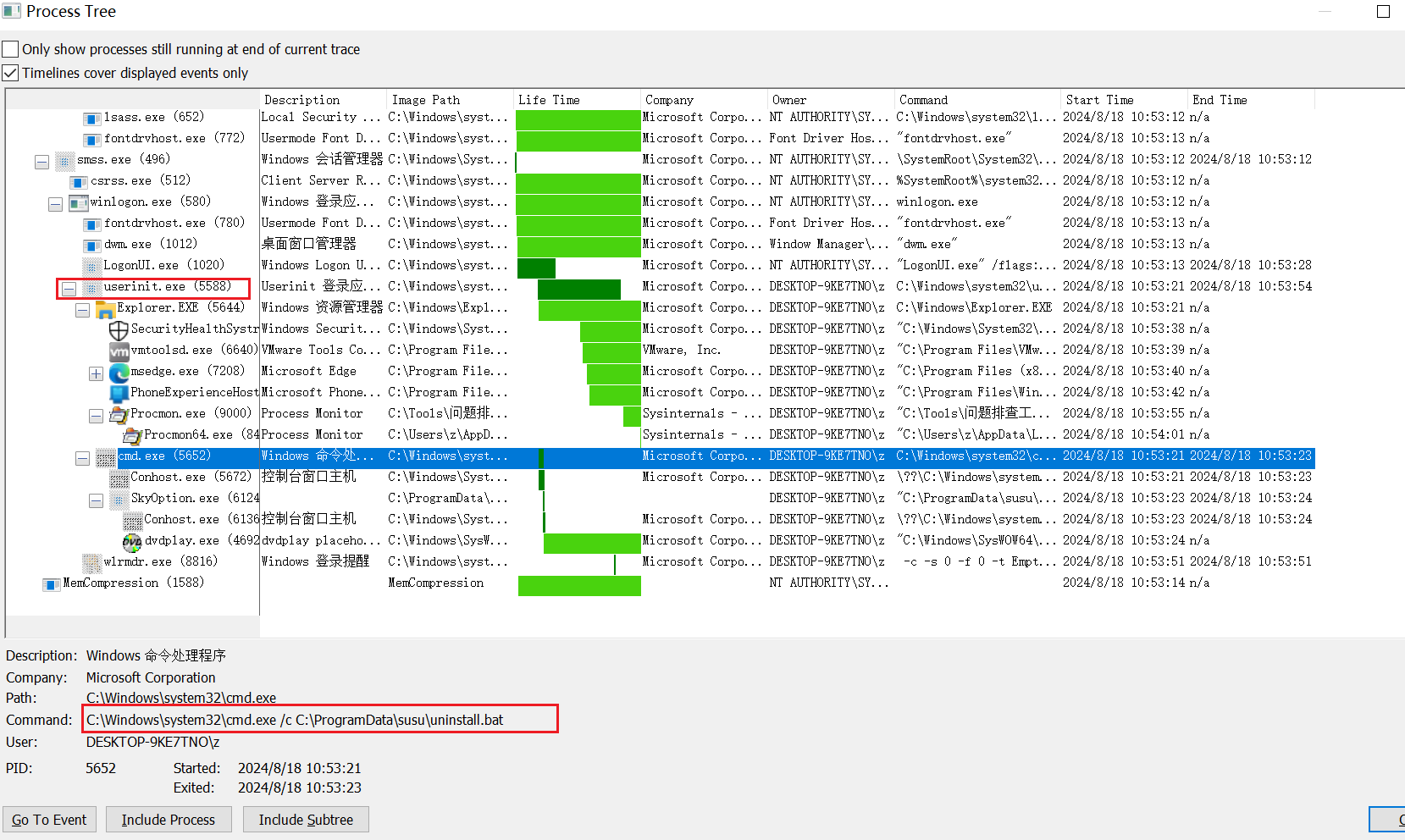Viewport: 1405px width, 840px height.
Task: Click the Life Time column header
Action: 577,100
